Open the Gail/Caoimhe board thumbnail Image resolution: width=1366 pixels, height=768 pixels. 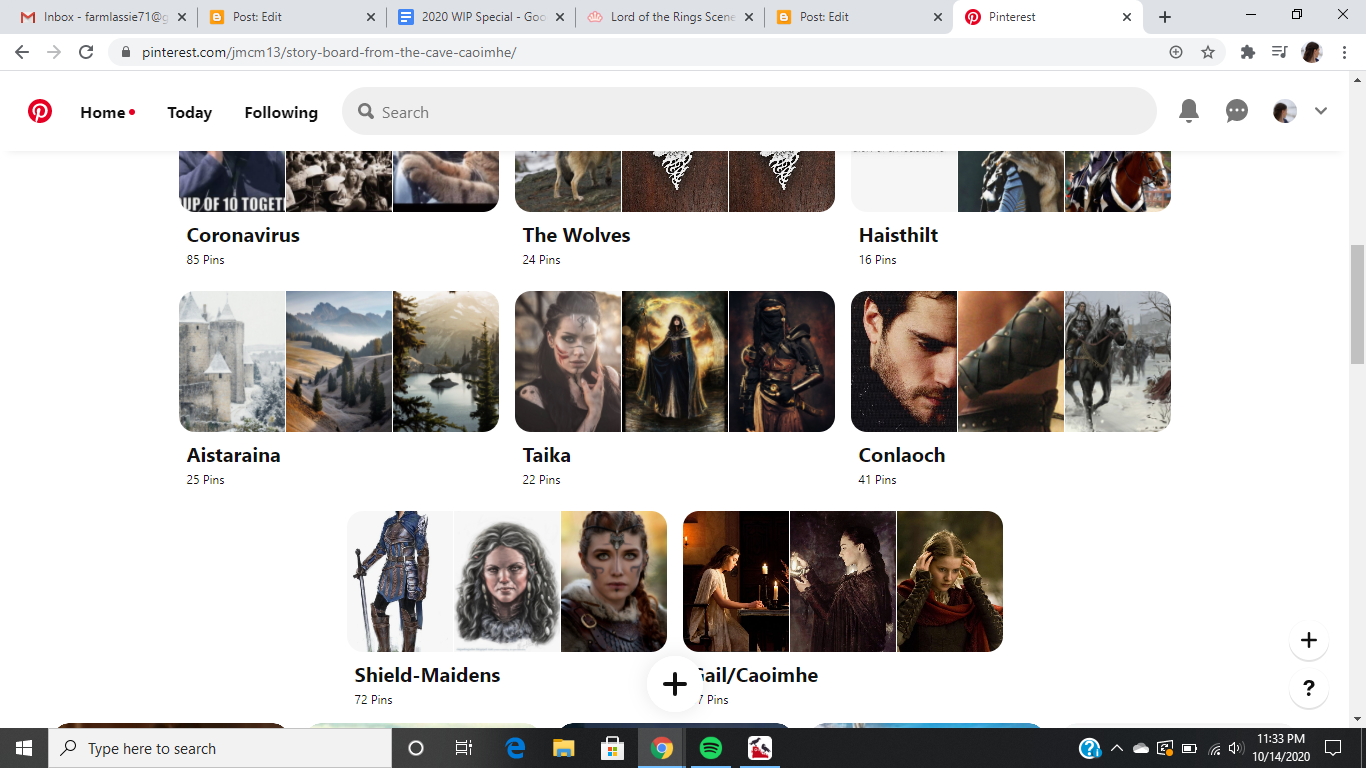(x=843, y=581)
